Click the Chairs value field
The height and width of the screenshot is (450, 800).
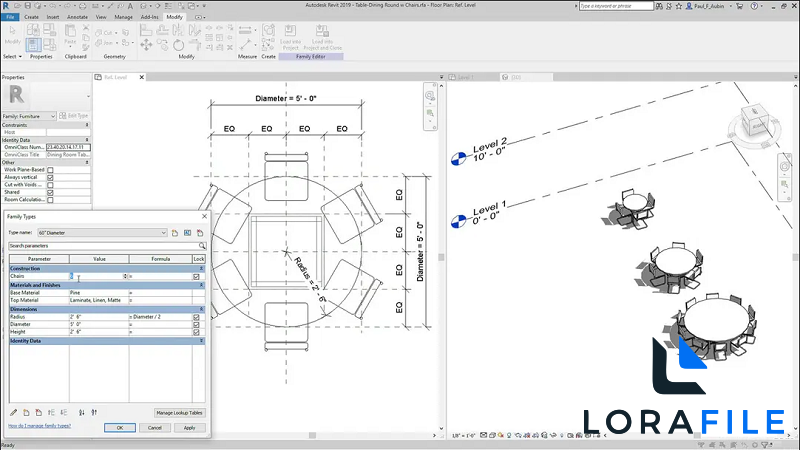tap(98, 276)
